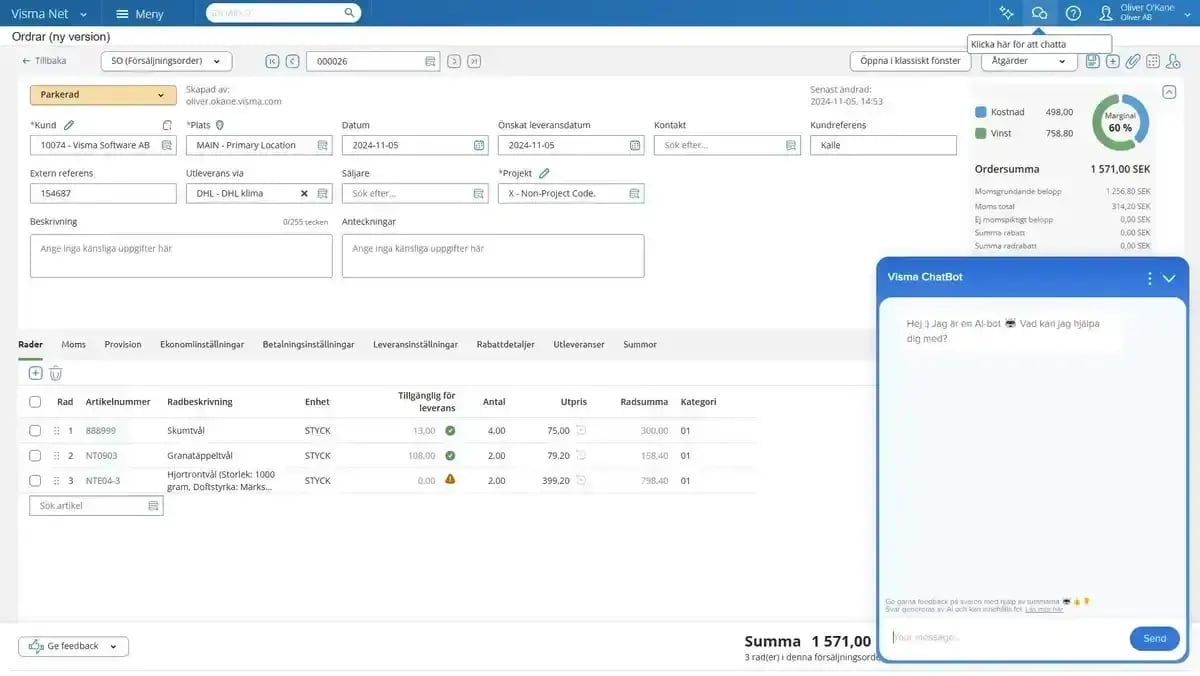
Task: Open the help question mark icon
Action: [1073, 13]
